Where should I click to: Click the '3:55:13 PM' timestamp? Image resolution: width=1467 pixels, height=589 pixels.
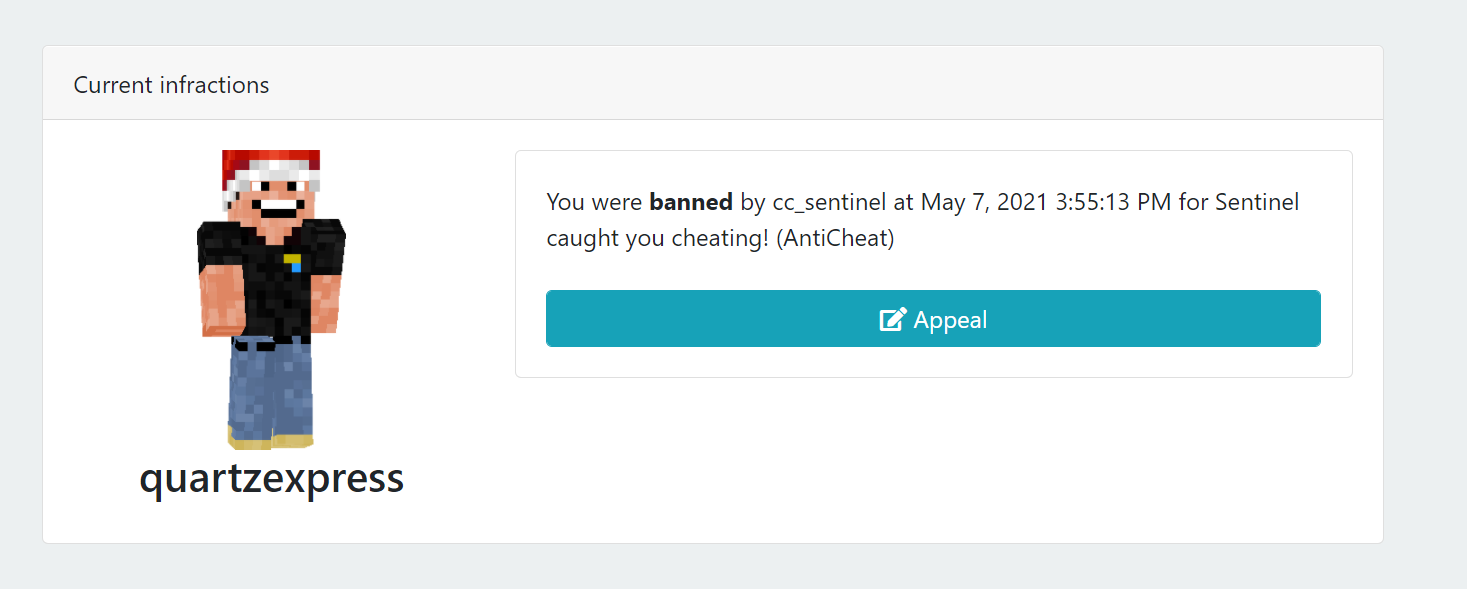point(1114,202)
